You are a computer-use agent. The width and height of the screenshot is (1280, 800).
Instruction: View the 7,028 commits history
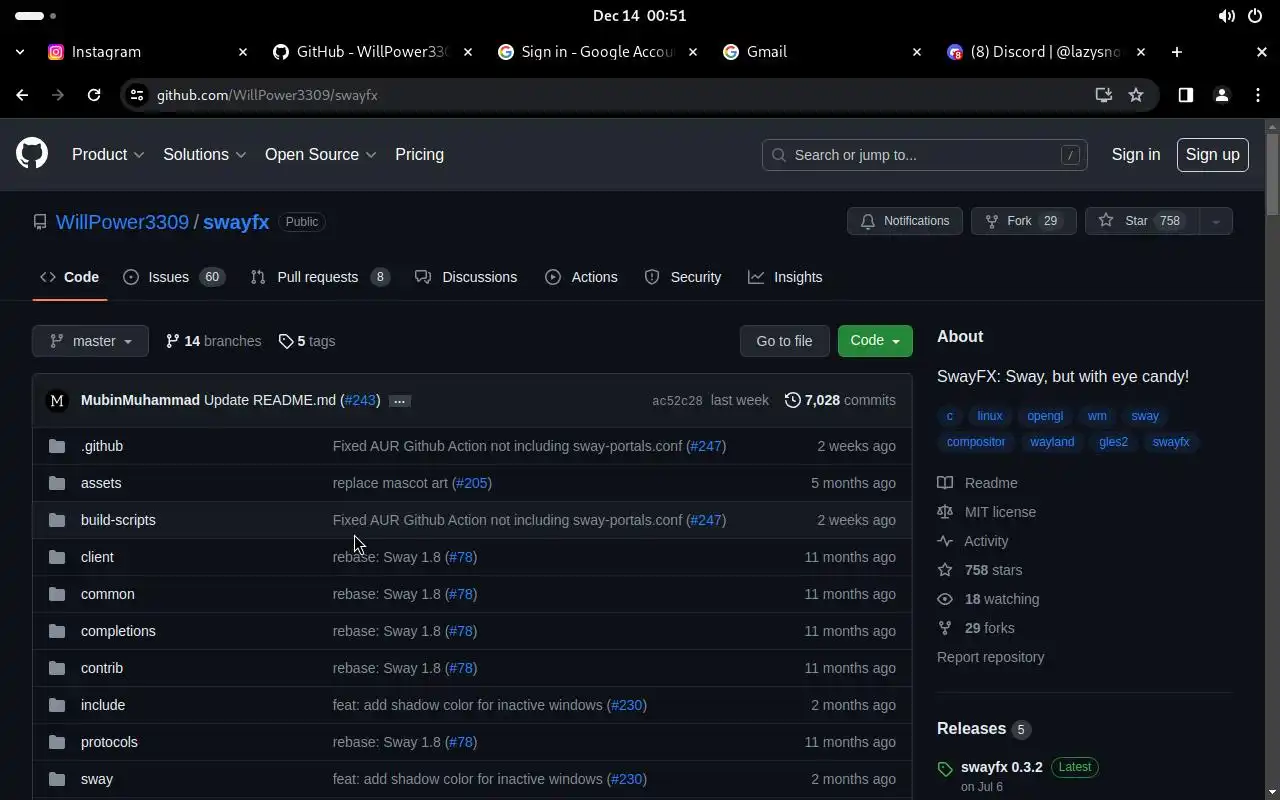tap(840, 400)
